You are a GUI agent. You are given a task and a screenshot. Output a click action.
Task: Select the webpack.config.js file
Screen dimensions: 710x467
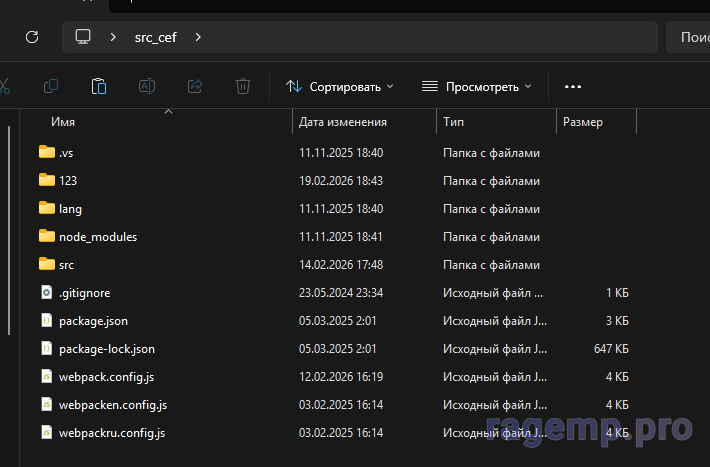click(106, 377)
